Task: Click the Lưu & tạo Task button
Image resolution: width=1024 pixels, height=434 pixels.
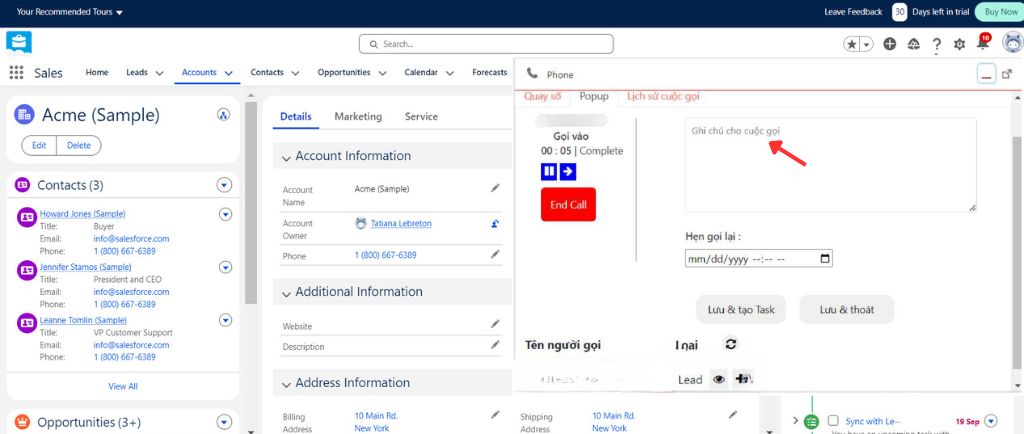Action: [x=741, y=309]
